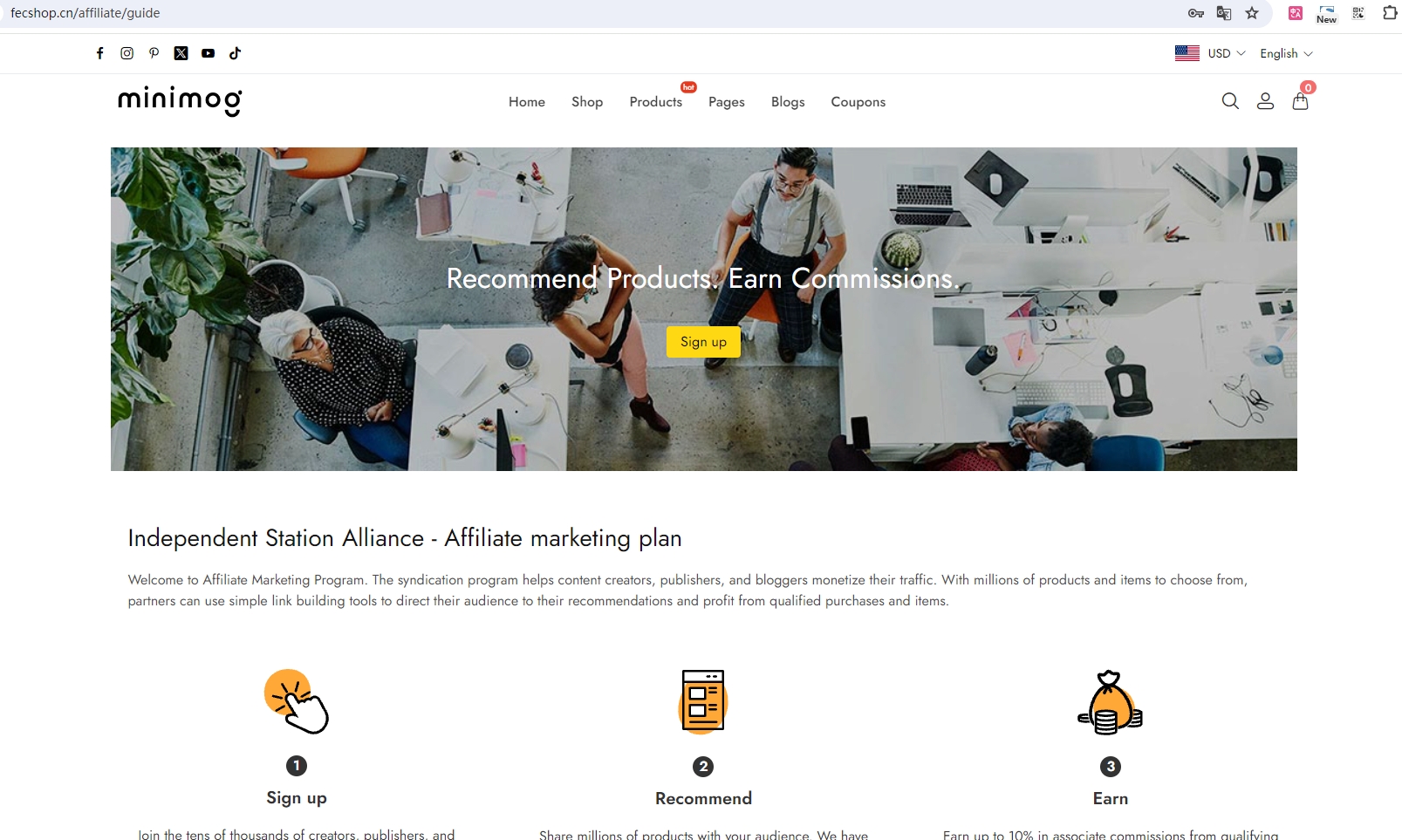Open the TikTok social icon
Image resolution: width=1402 pixels, height=840 pixels.
235,53
